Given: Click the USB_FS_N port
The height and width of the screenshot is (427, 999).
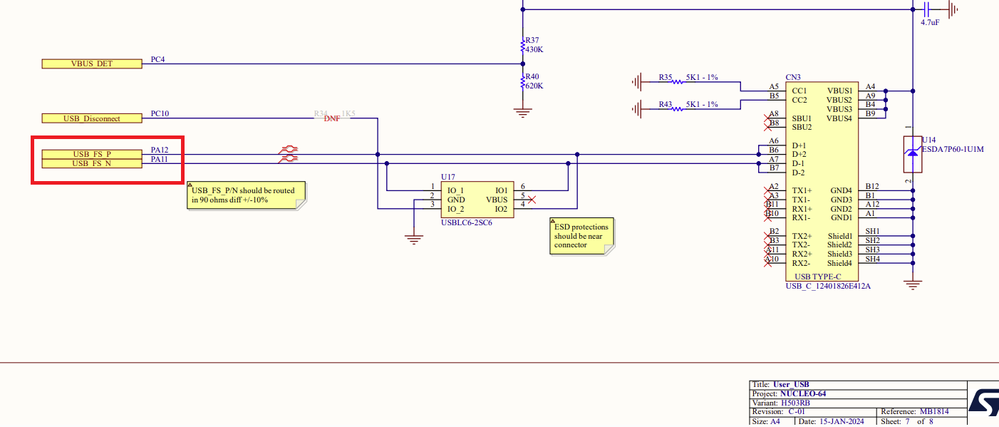Looking at the screenshot, I should pos(92,164).
